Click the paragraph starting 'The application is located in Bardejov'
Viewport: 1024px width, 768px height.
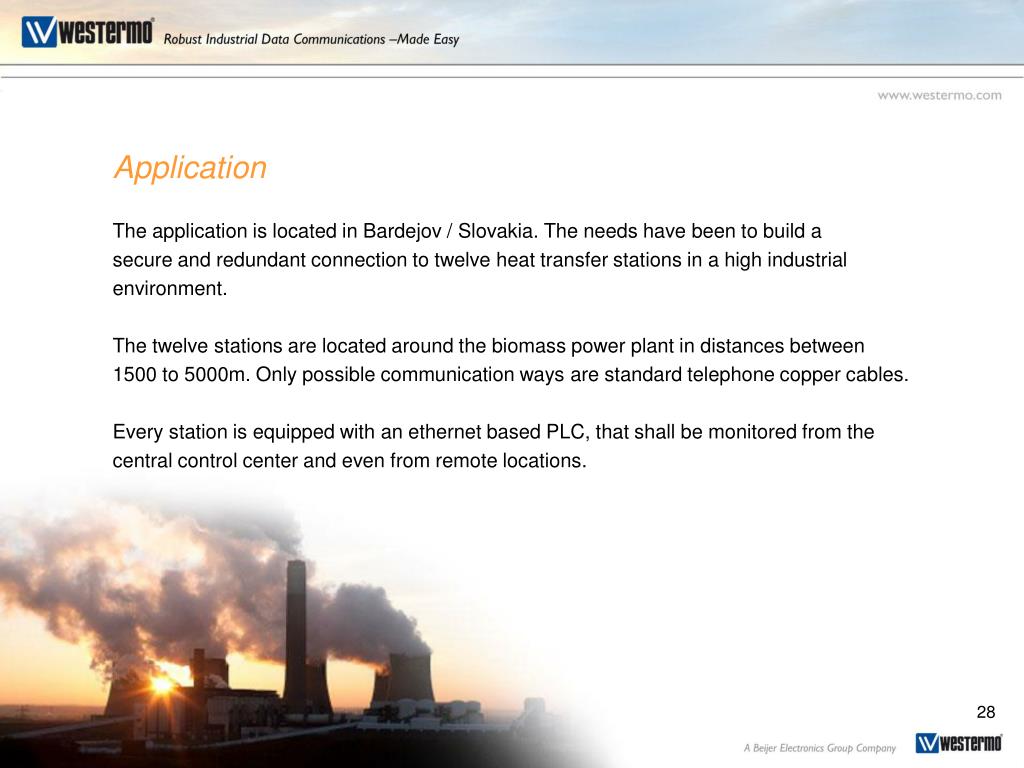click(x=479, y=260)
